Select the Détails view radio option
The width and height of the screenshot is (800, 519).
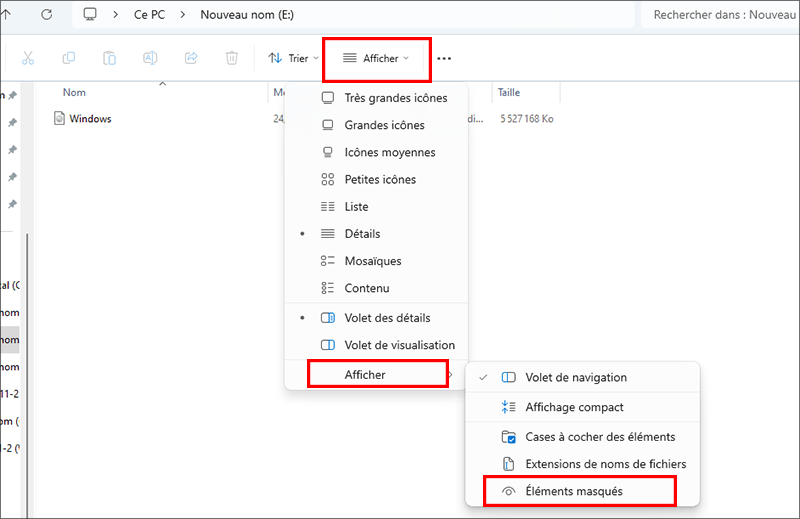[x=362, y=234]
